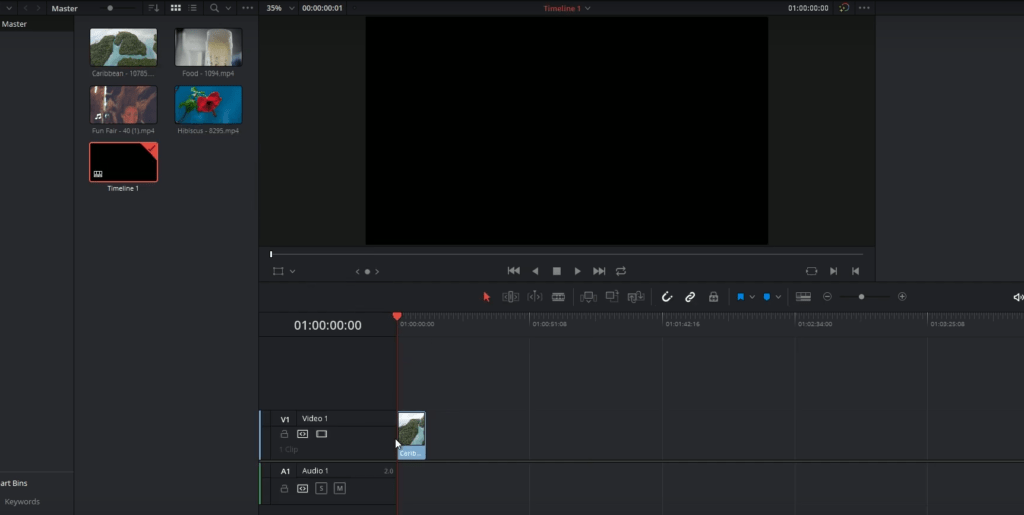Switch media pool to thumbnail view
The image size is (1024, 515).
click(x=176, y=8)
